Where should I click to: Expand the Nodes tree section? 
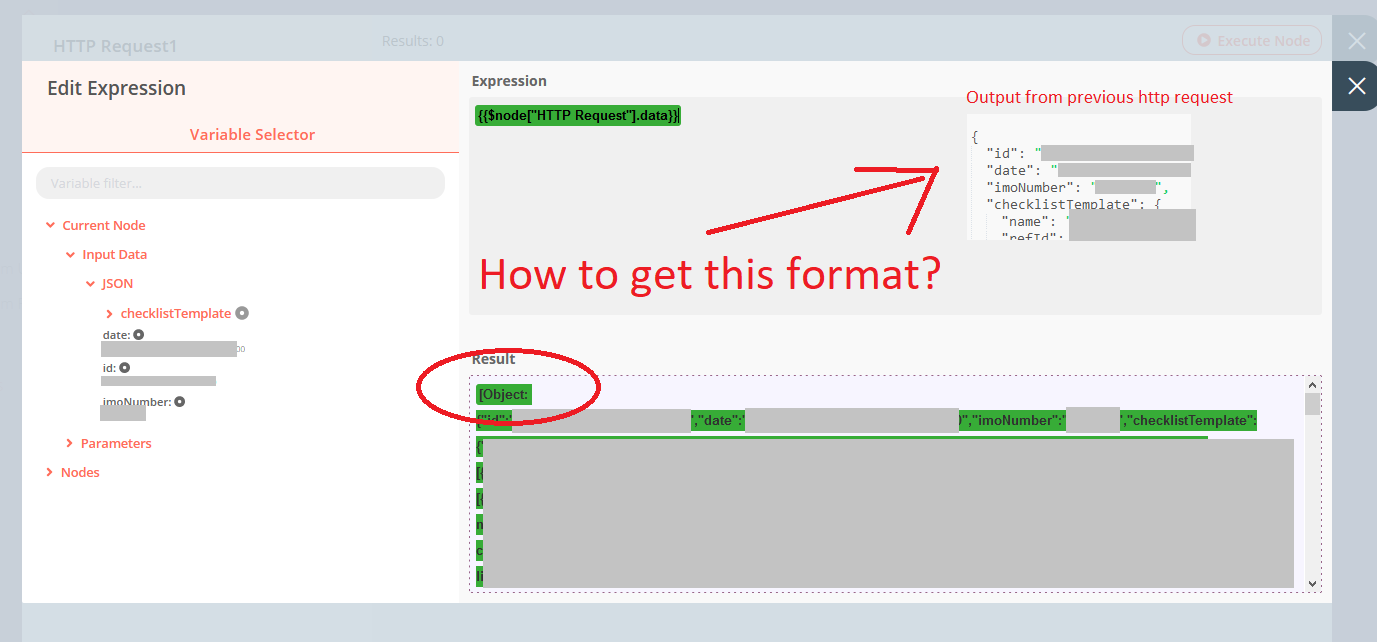click(x=49, y=472)
